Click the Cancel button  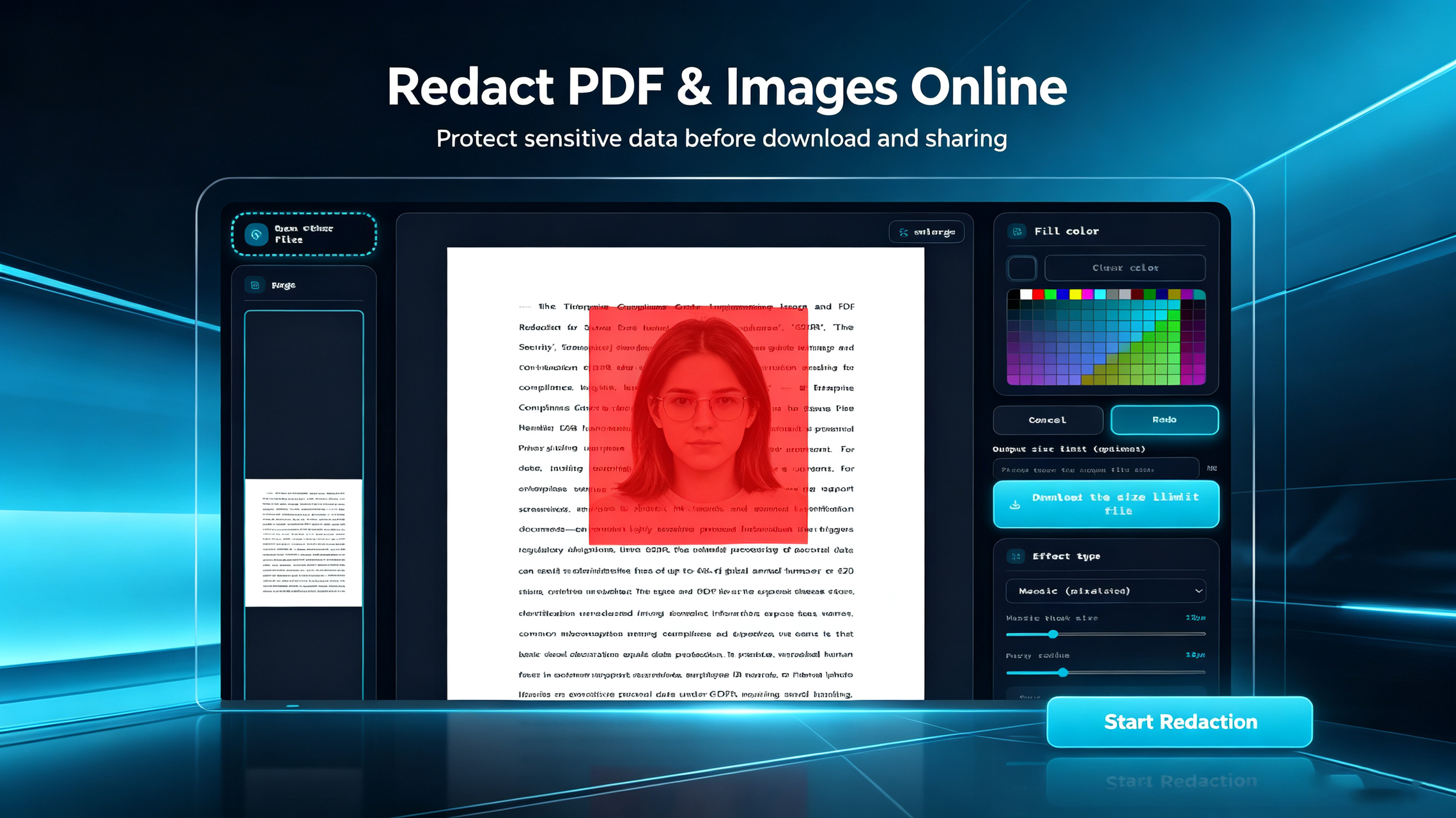point(1048,420)
